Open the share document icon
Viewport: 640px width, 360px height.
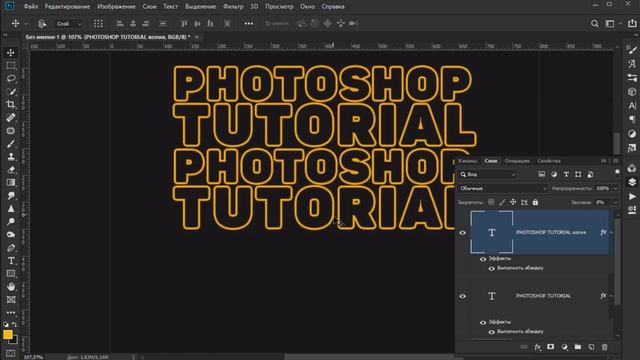click(632, 23)
